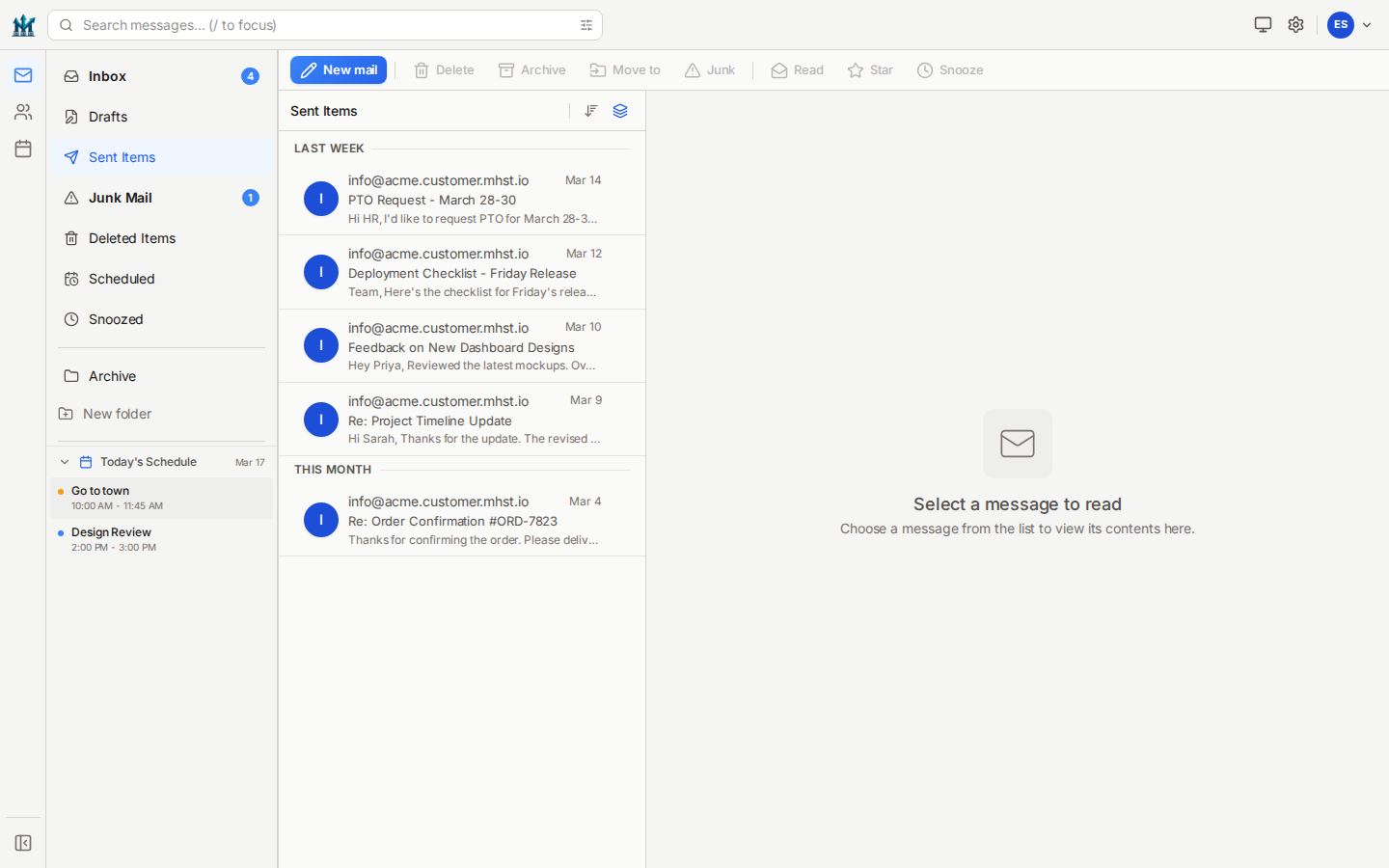
Task: Go to the Drafts folder
Action: coord(108,117)
